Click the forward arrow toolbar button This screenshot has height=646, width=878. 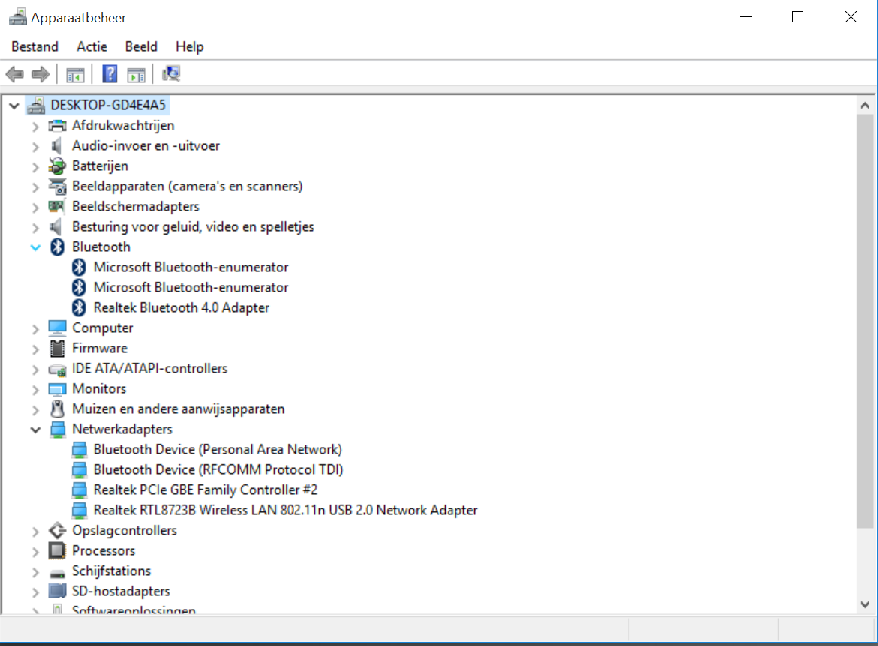click(41, 74)
